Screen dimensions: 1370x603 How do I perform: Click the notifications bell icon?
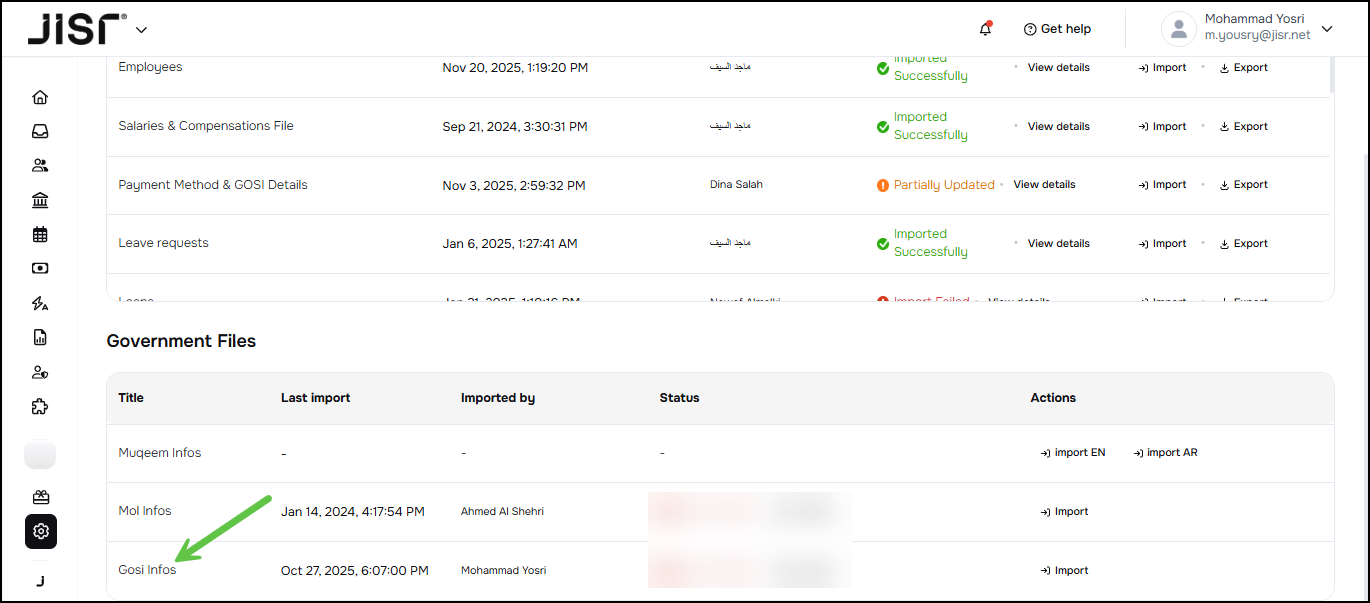985,29
